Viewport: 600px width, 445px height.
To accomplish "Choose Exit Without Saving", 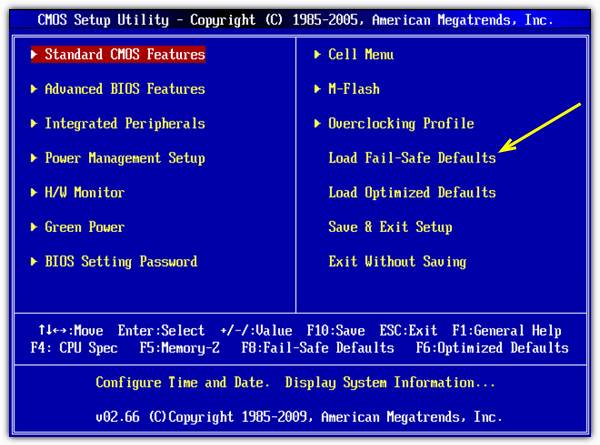I will (397, 262).
